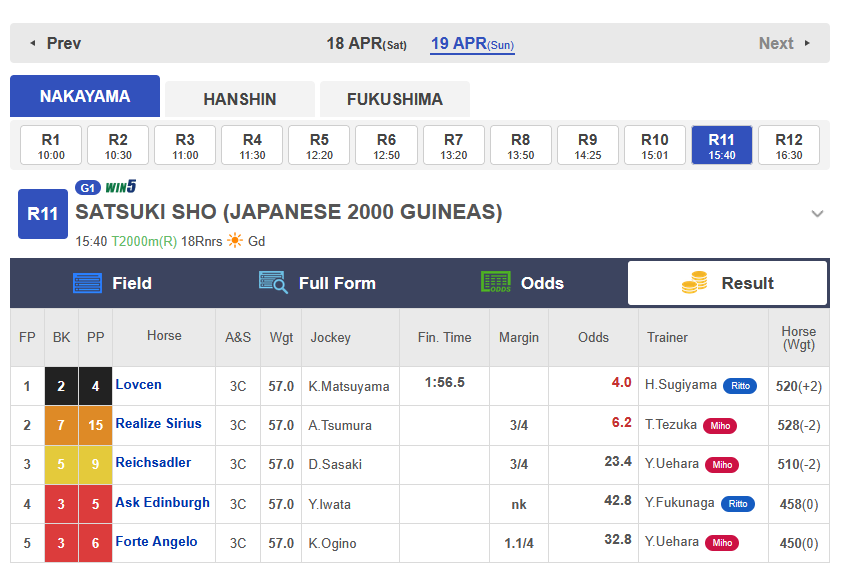This screenshot has width=847, height=576.
Task: Click the Odds column header
Action: (x=593, y=337)
